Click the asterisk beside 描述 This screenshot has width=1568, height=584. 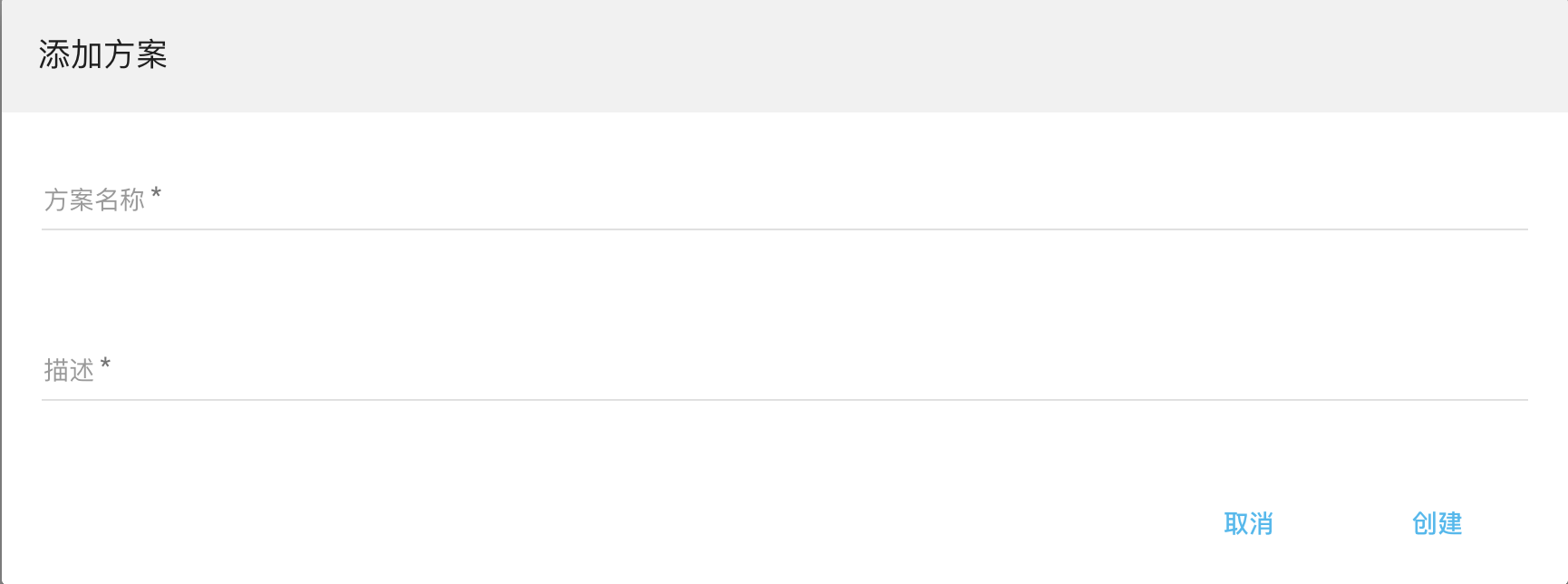pos(106,364)
